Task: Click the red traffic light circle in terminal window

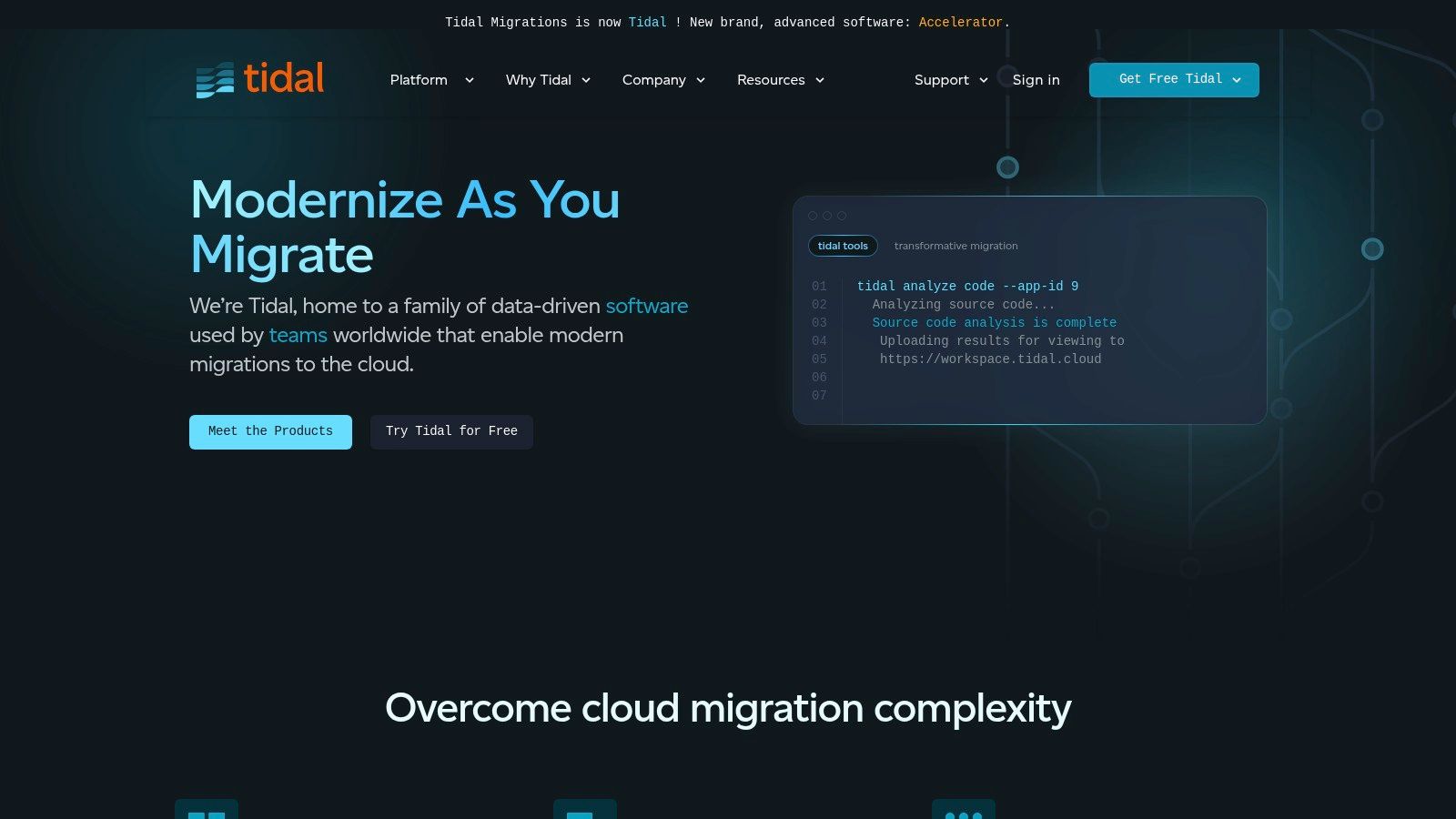Action: [x=814, y=216]
